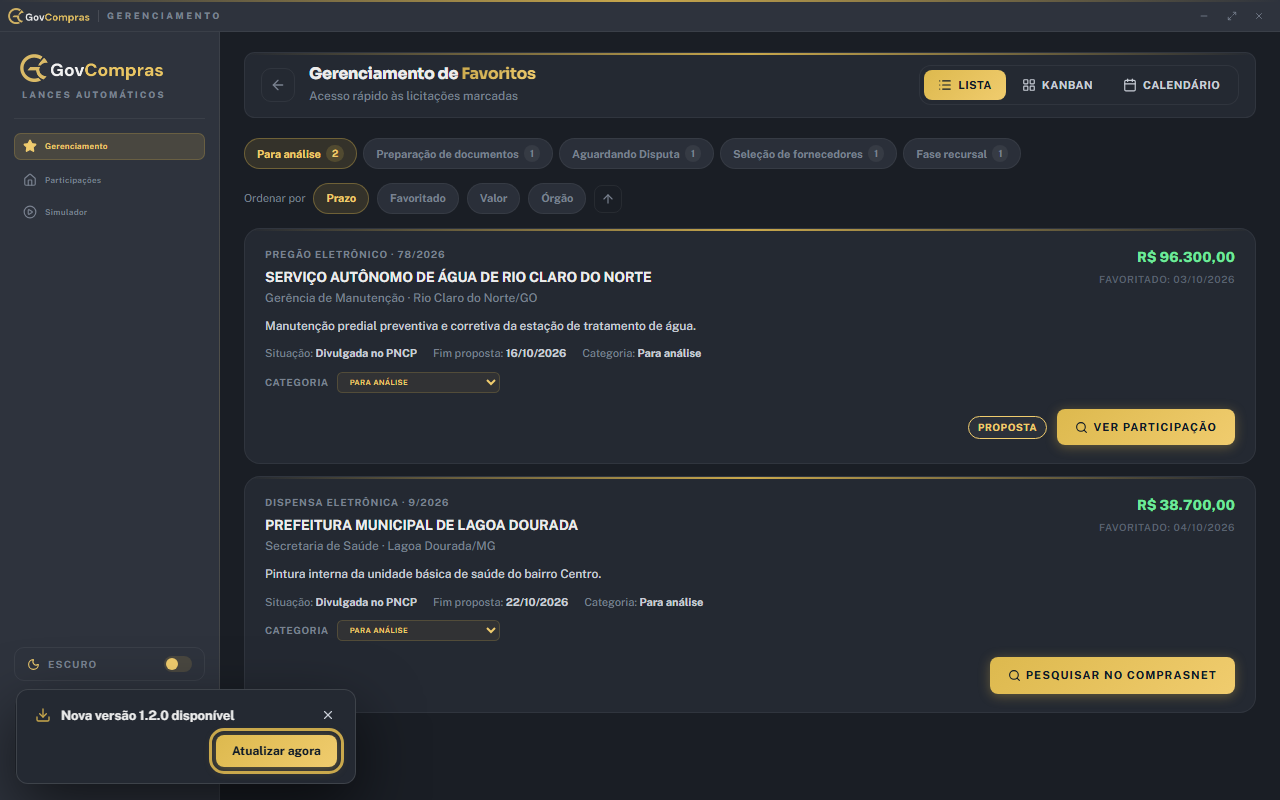
Task: Click the Fim proposta date 22/10/2026
Action: pos(537,602)
